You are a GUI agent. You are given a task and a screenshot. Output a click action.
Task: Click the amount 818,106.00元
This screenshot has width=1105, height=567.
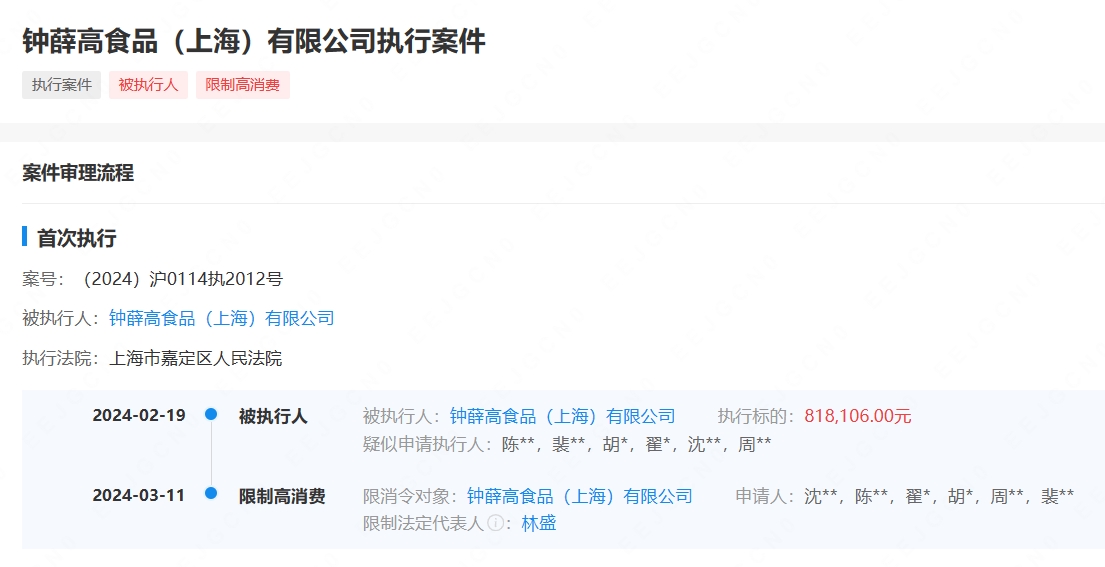pos(858,416)
